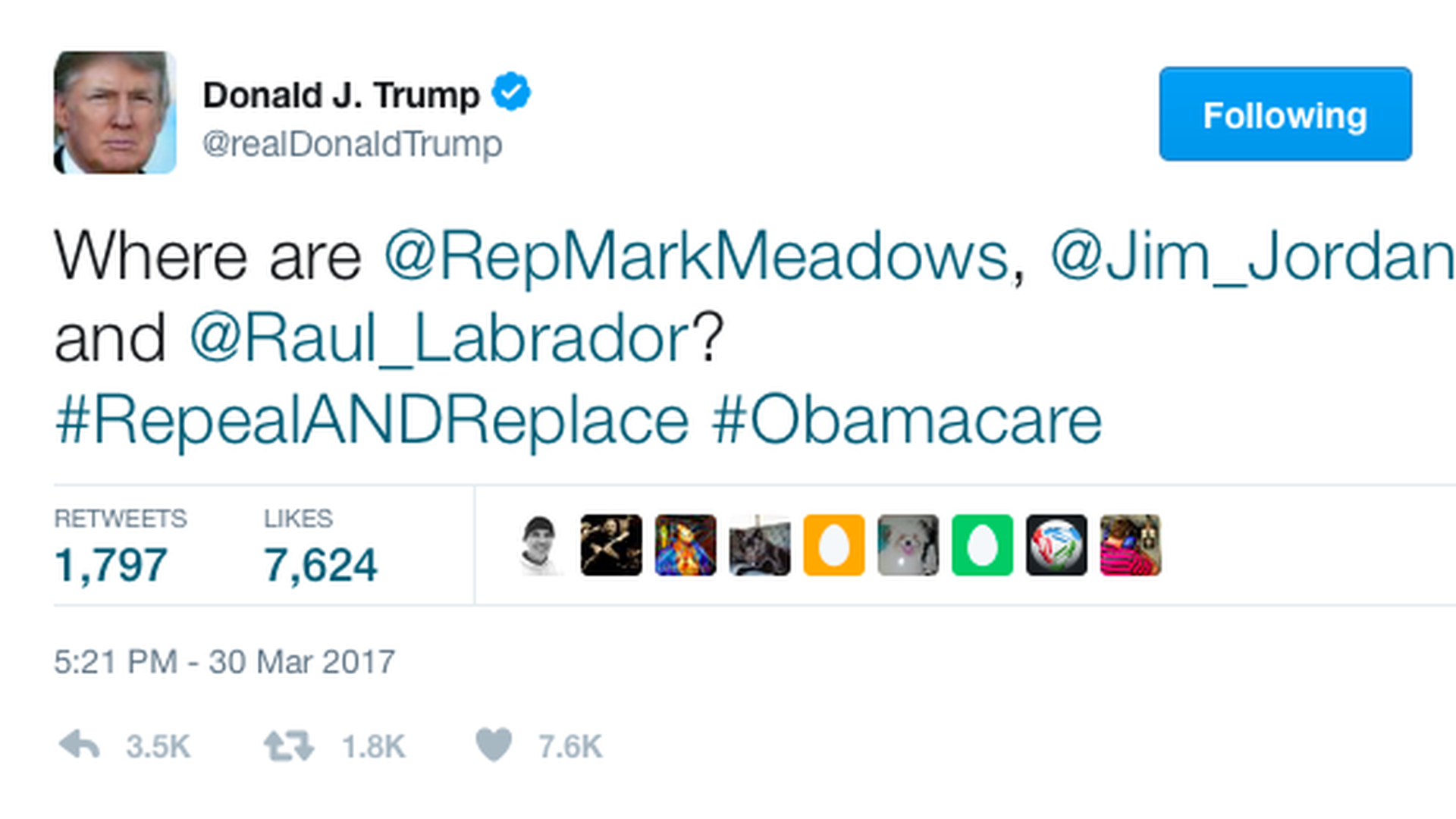
Task: Click the green egg avatar
Action: (982, 545)
